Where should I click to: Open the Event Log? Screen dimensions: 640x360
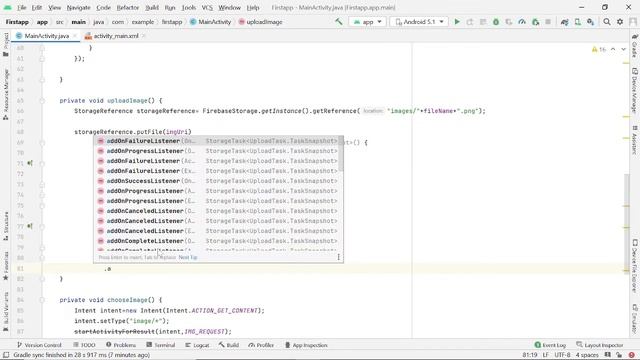(x=550, y=345)
